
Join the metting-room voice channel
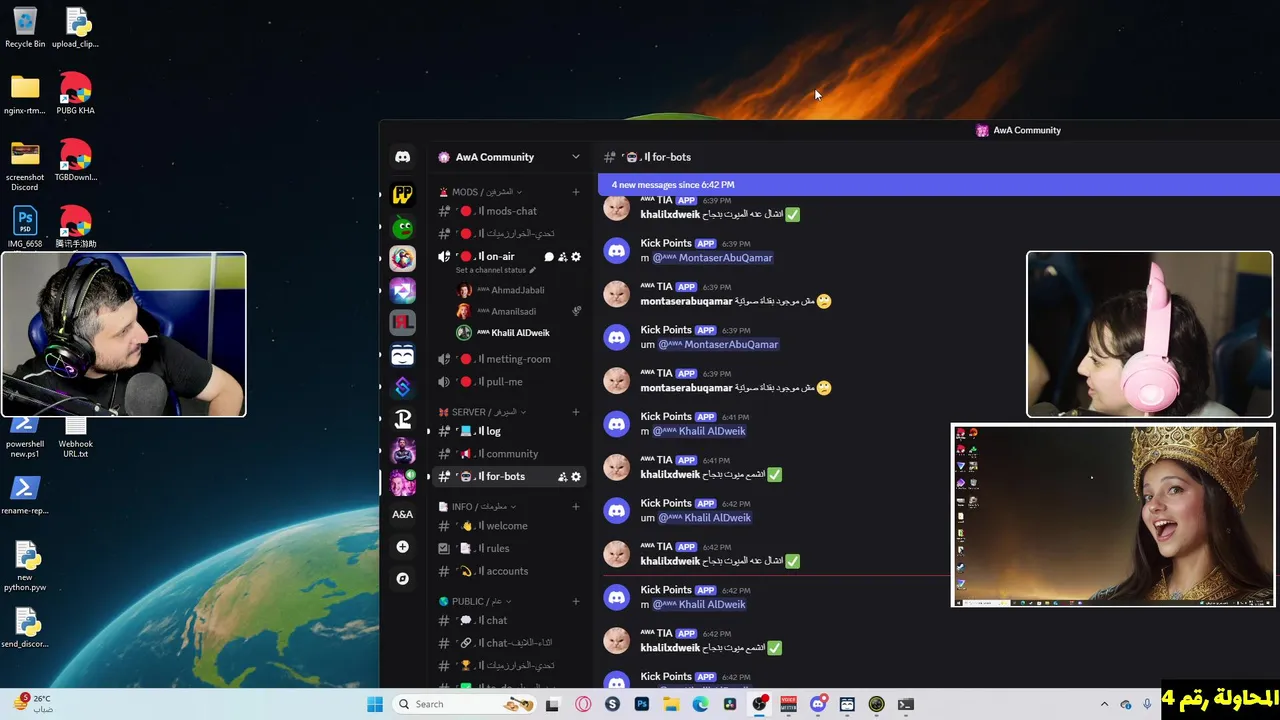510,359
